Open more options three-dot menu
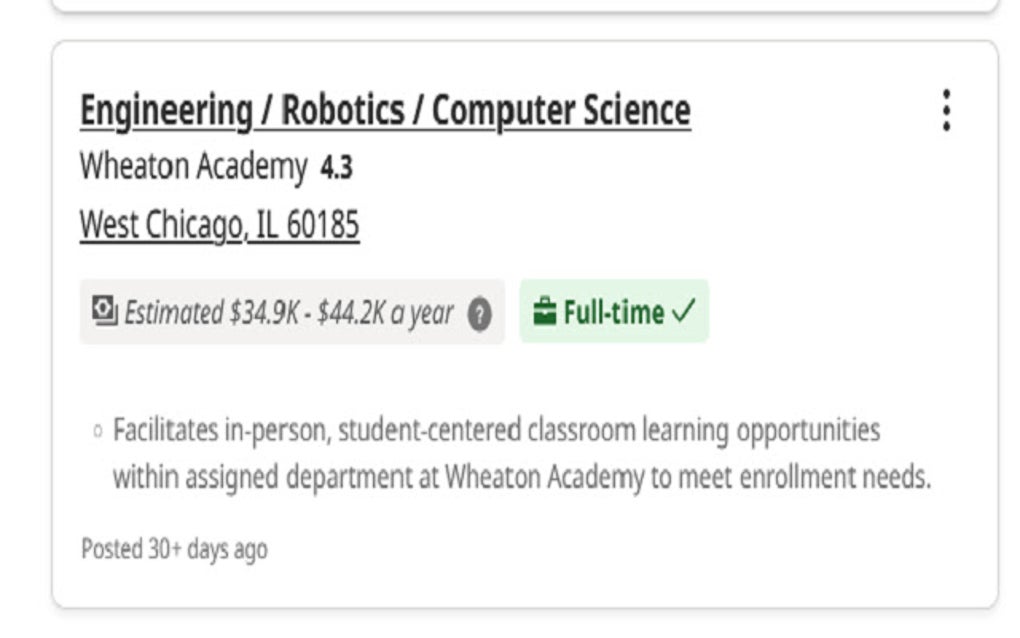The width and height of the screenshot is (1020, 638). click(x=946, y=111)
